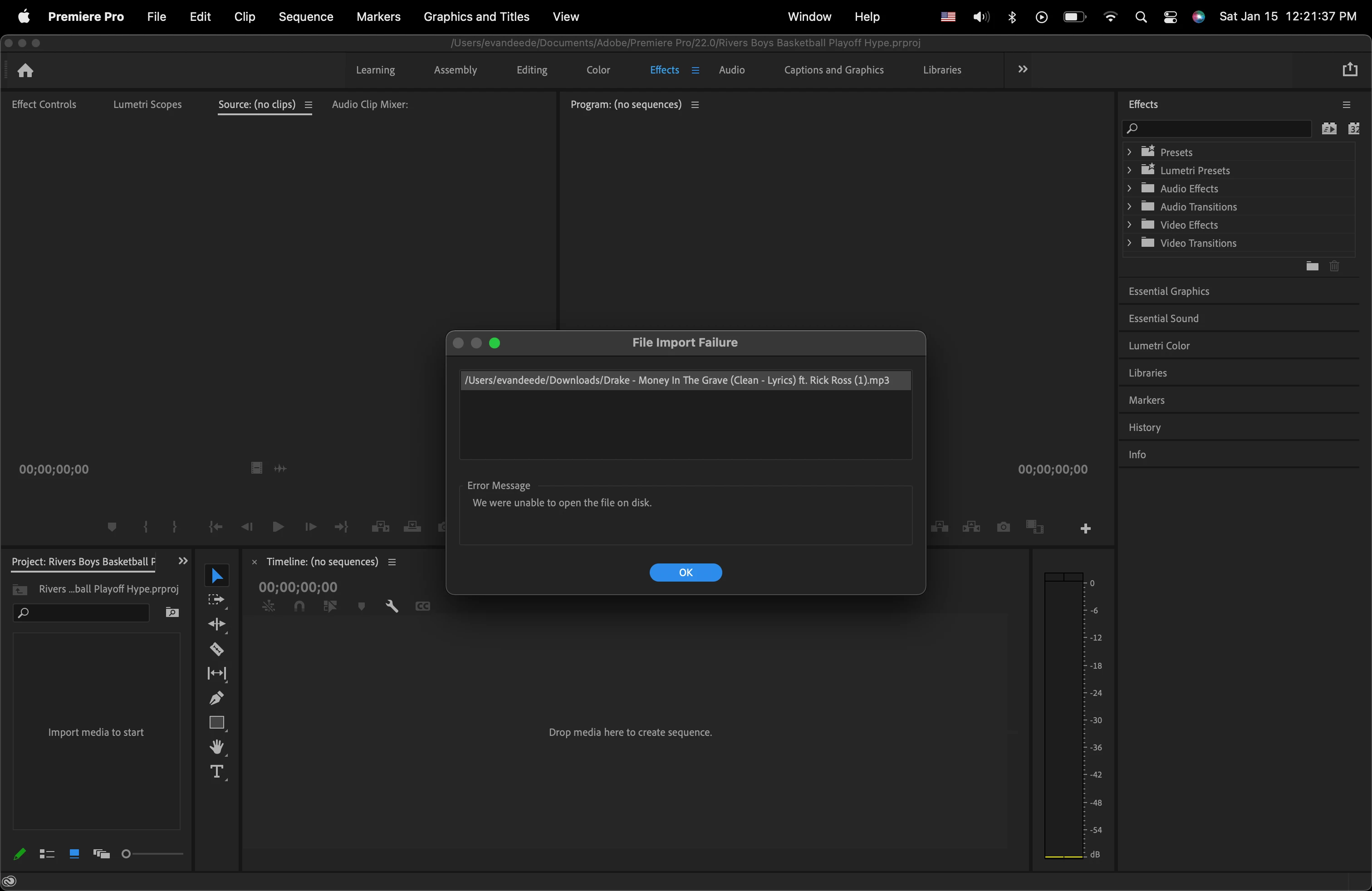1372x891 pixels.
Task: Switch project panel to icon view
Action: click(x=74, y=853)
